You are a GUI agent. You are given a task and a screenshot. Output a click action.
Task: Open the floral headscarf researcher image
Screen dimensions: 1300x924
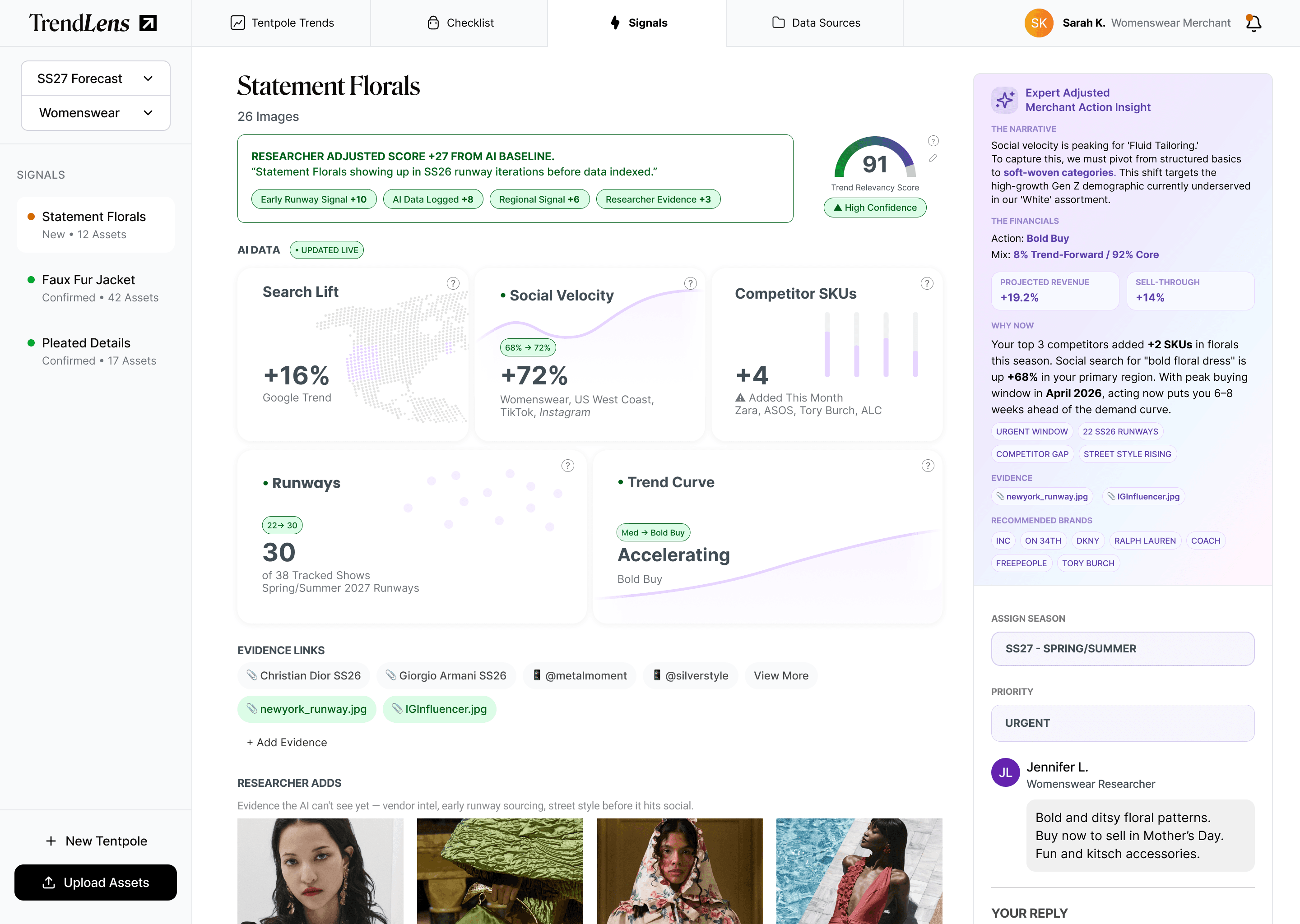(x=679, y=870)
